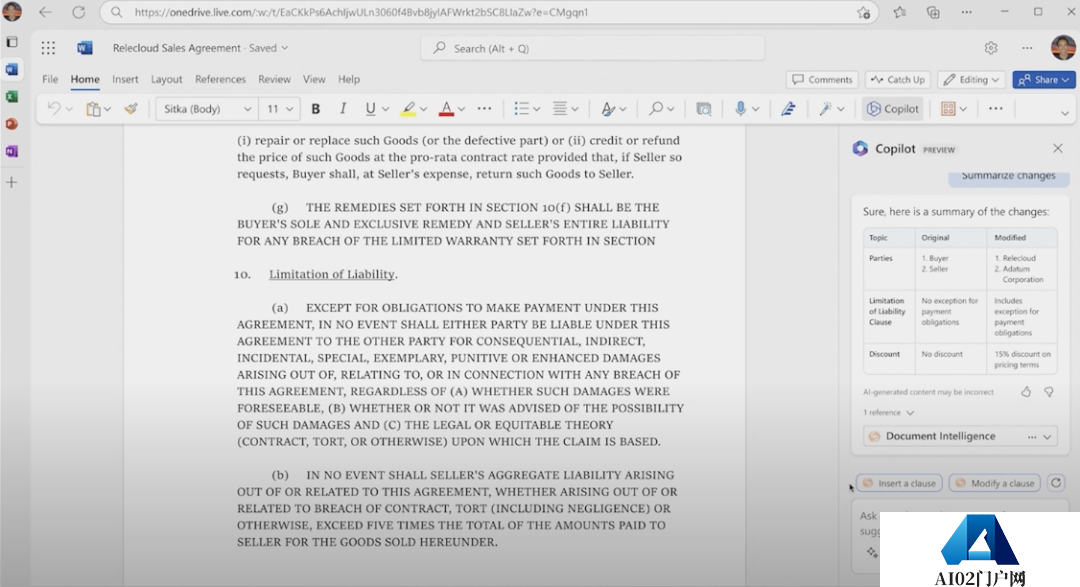This screenshot has width=1080, height=587.
Task: Open the font name dropdown Sitka (Body)
Action: click(x=207, y=109)
